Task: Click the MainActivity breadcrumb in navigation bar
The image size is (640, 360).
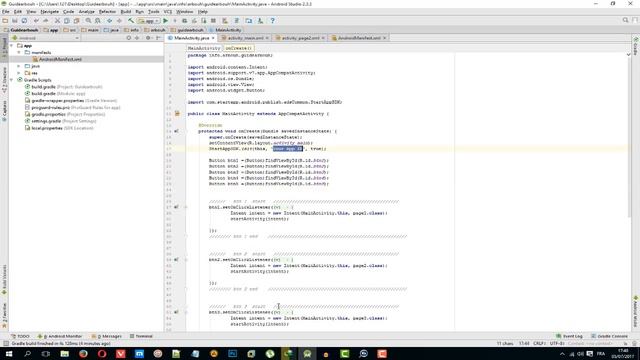Action: pos(225,30)
